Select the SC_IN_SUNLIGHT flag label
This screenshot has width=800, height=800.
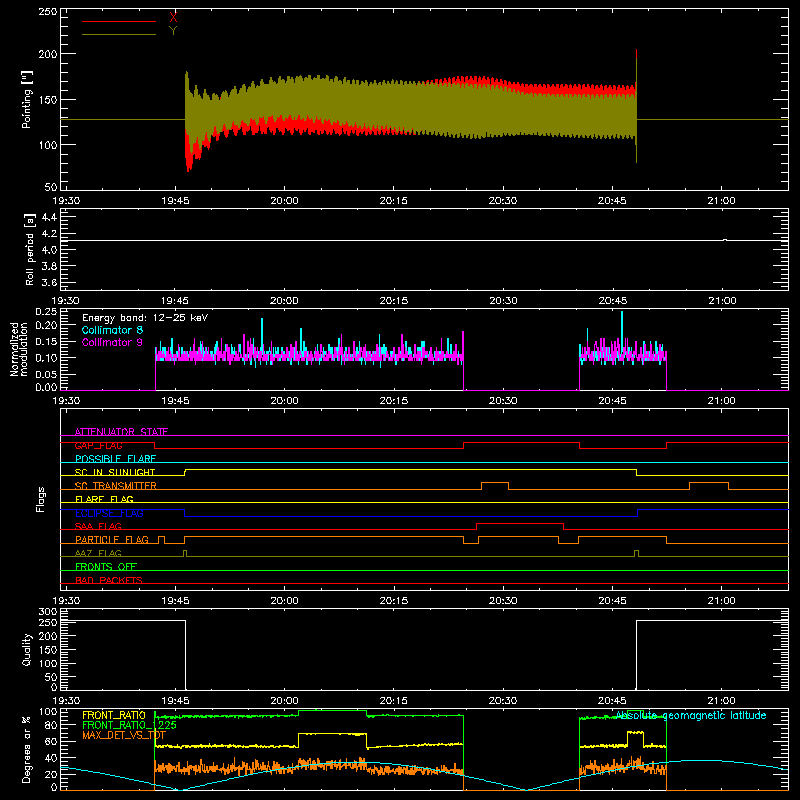pos(115,472)
